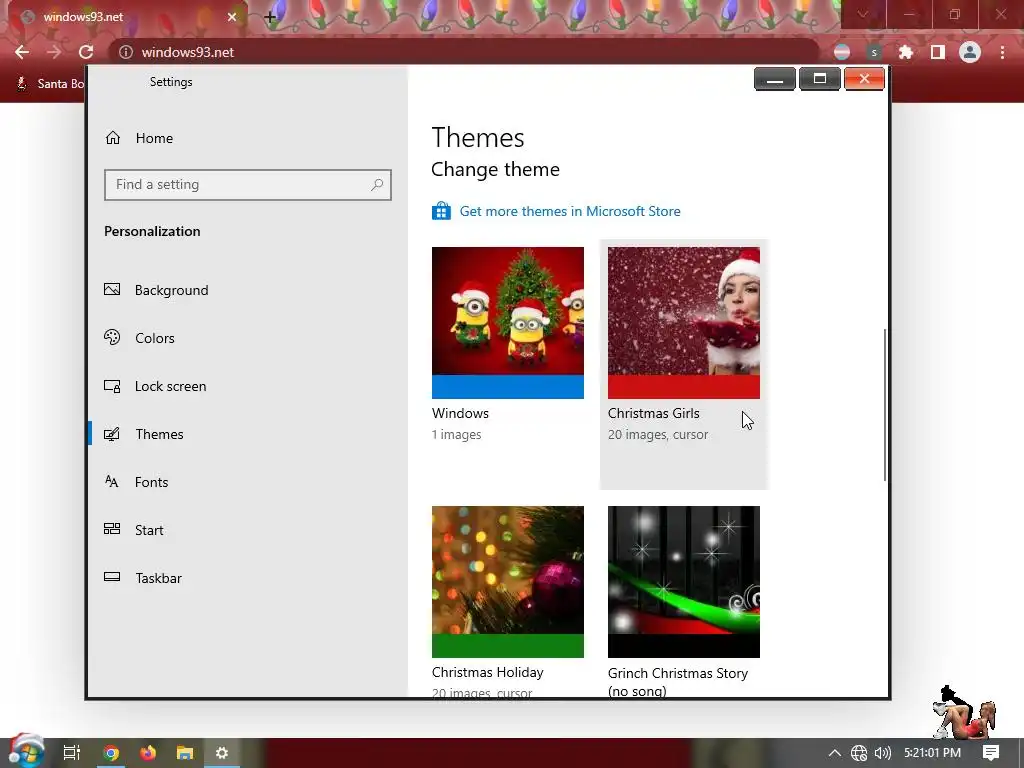Open the browser extensions puzzle icon
Image resolution: width=1024 pixels, height=768 pixels.
point(906,52)
